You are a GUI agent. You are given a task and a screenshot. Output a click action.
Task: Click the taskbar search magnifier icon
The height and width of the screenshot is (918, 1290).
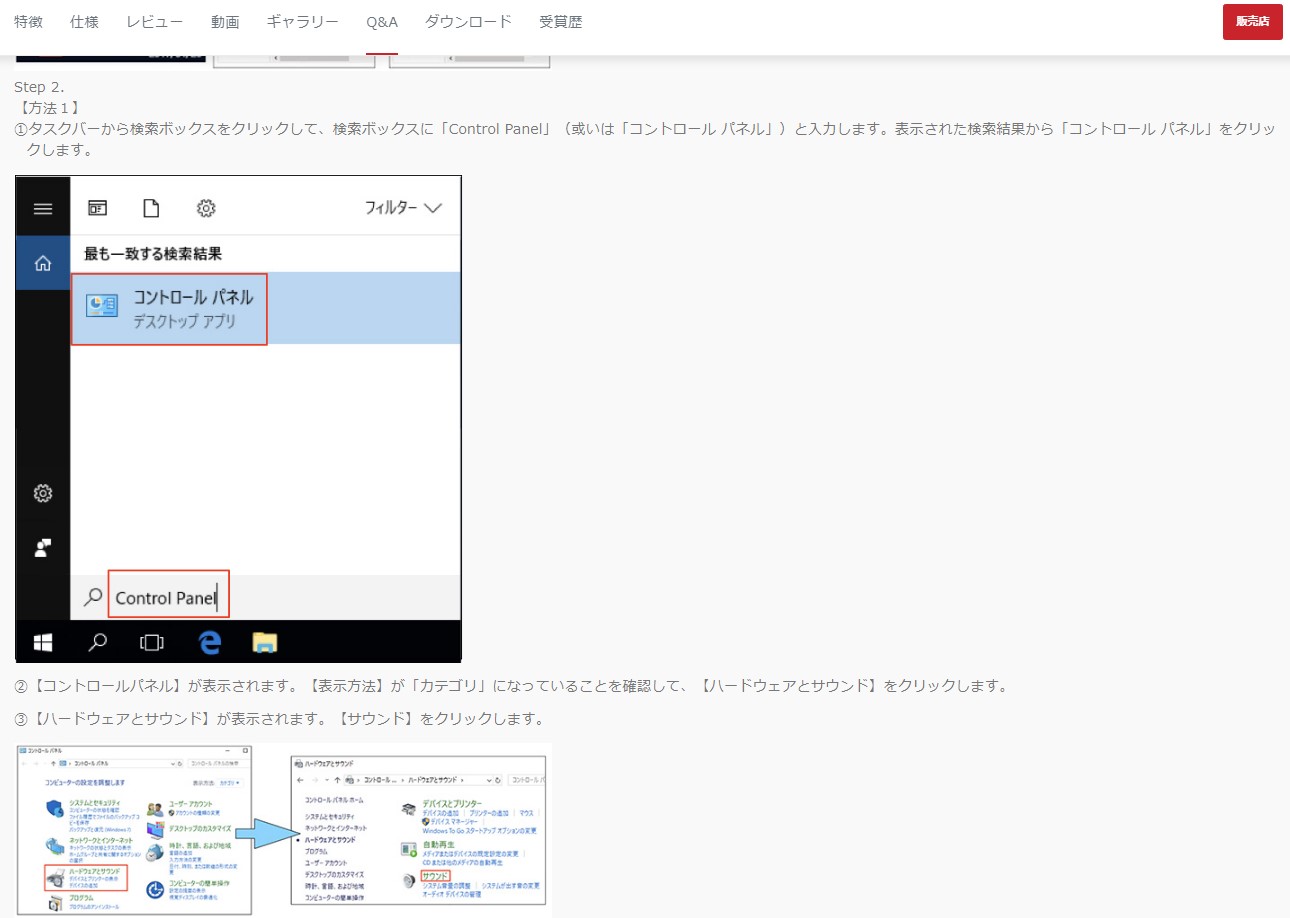coord(97,641)
